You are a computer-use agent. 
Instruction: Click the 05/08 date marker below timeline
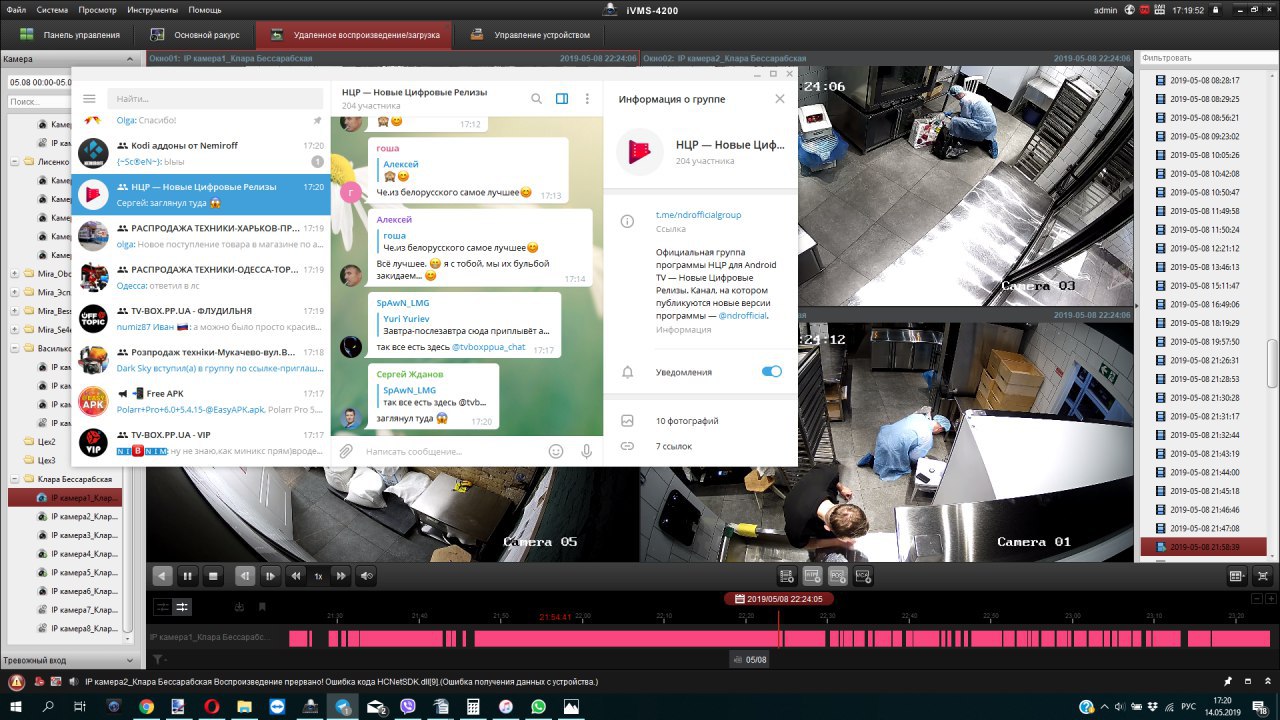coord(749,659)
